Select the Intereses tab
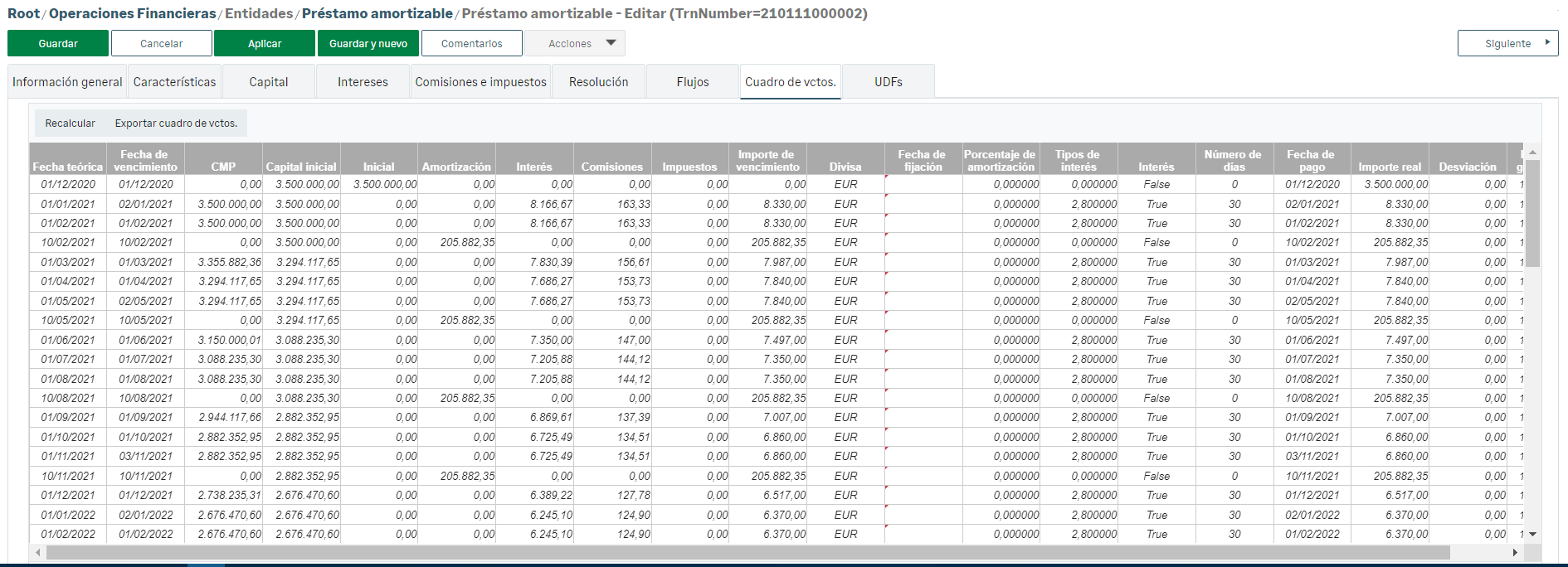Screen dimensions: 1568x567 click(363, 82)
